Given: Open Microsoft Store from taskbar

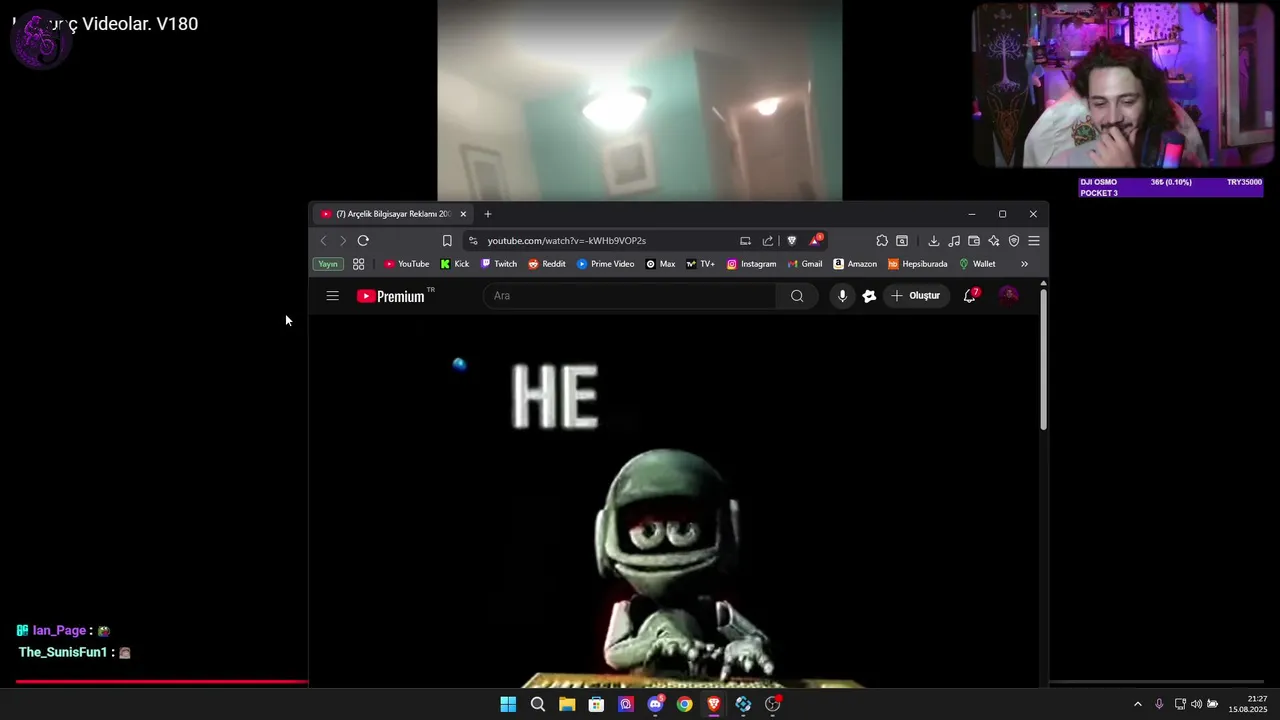Looking at the screenshot, I should click(596, 704).
